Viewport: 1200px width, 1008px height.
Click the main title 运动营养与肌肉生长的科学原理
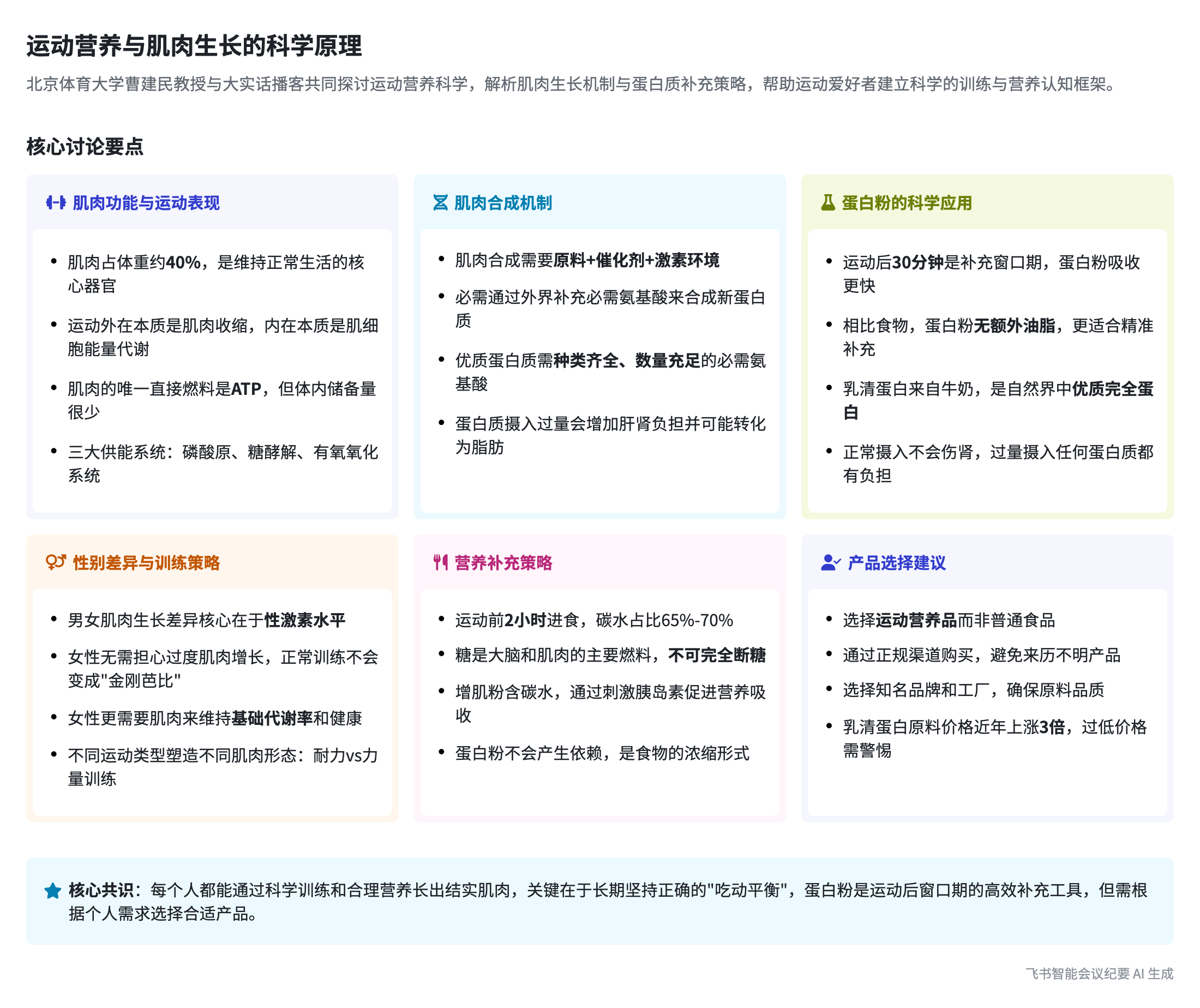(x=194, y=46)
